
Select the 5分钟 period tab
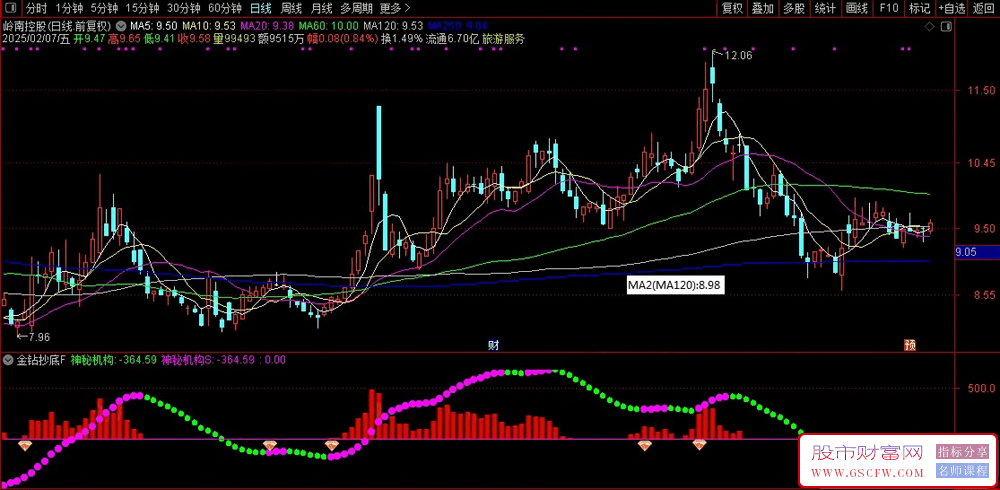(104, 8)
